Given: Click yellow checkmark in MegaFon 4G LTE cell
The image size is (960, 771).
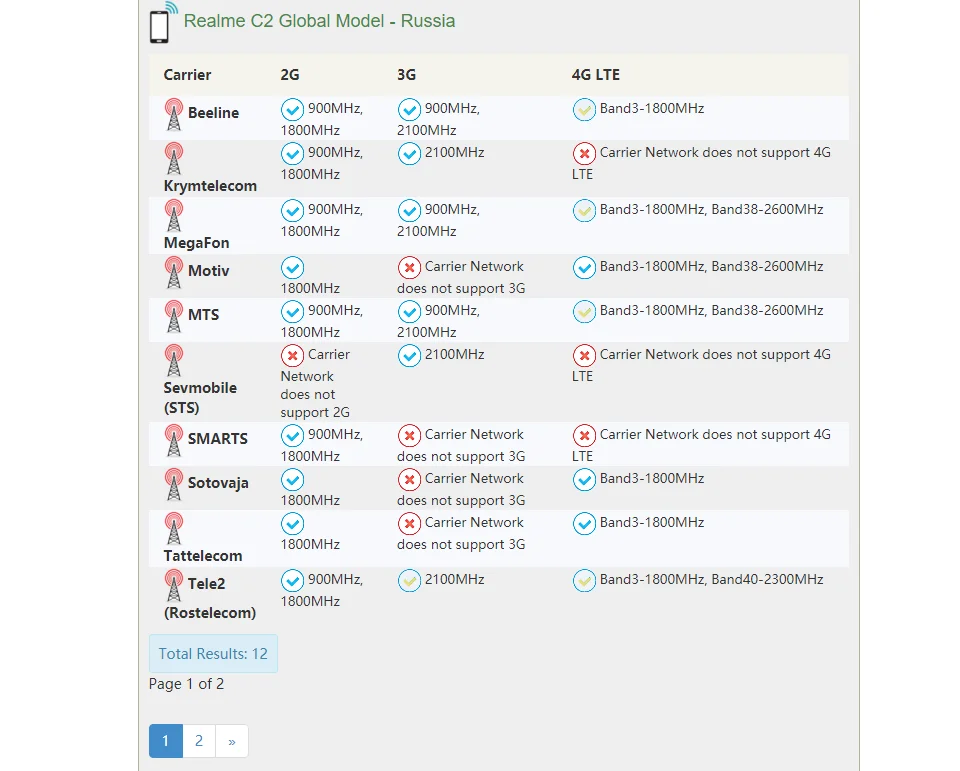Looking at the screenshot, I should (584, 211).
